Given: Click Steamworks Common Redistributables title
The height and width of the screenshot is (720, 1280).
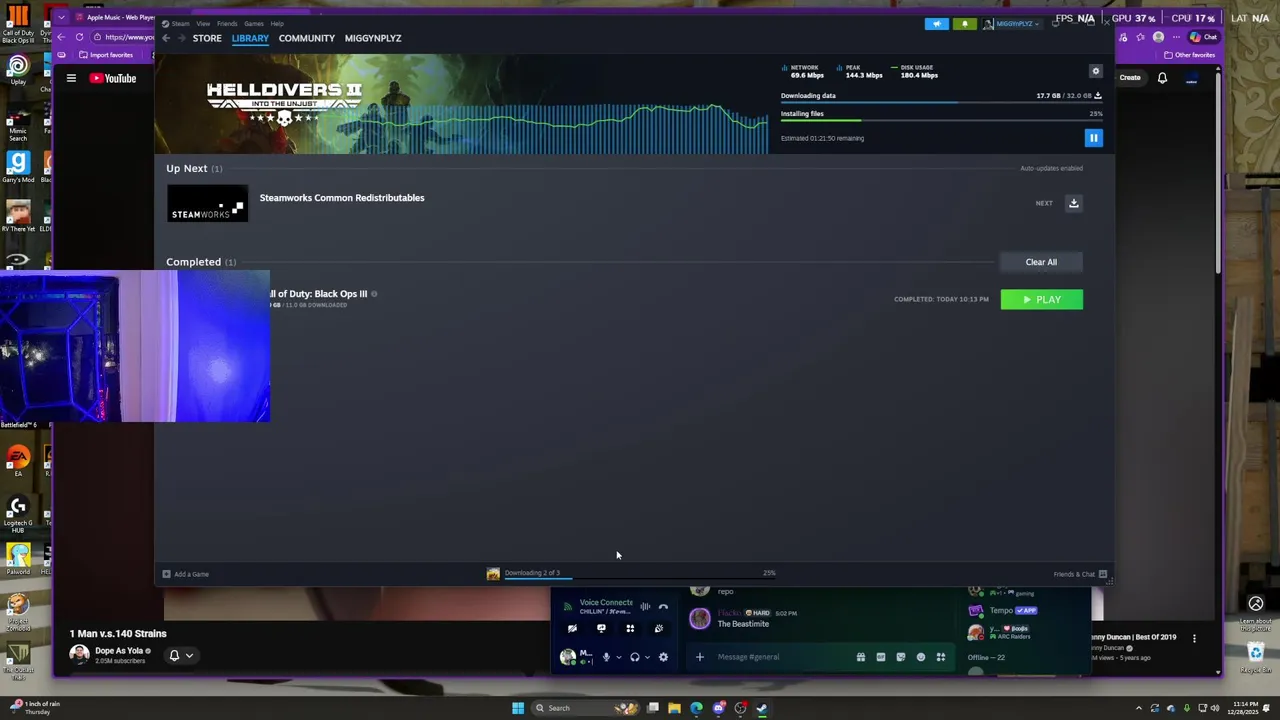Looking at the screenshot, I should coord(342,198).
